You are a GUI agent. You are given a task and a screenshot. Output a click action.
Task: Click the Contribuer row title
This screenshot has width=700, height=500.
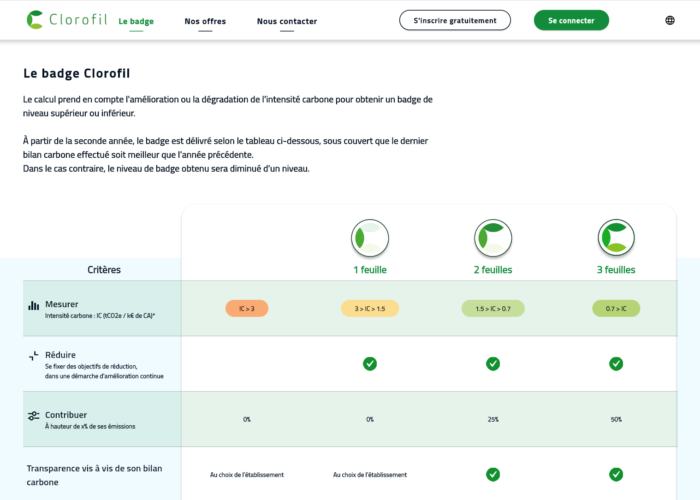[x=66, y=415]
